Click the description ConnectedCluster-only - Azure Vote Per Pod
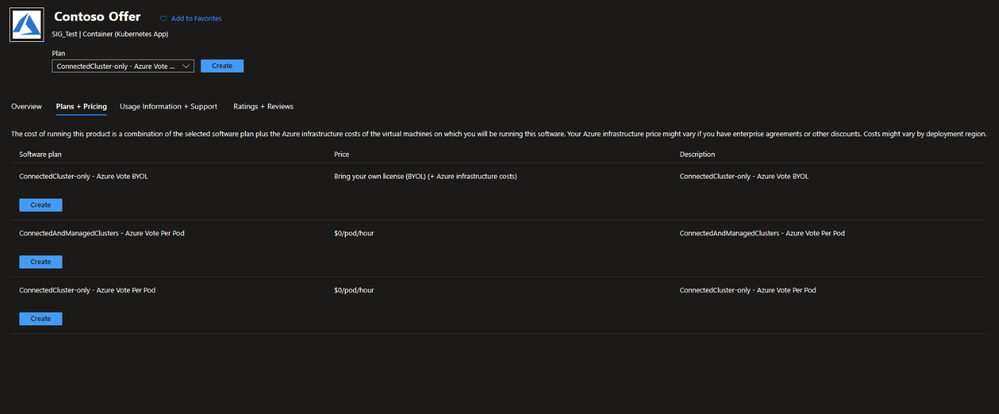Viewport: 999px width, 414px height. pos(748,290)
